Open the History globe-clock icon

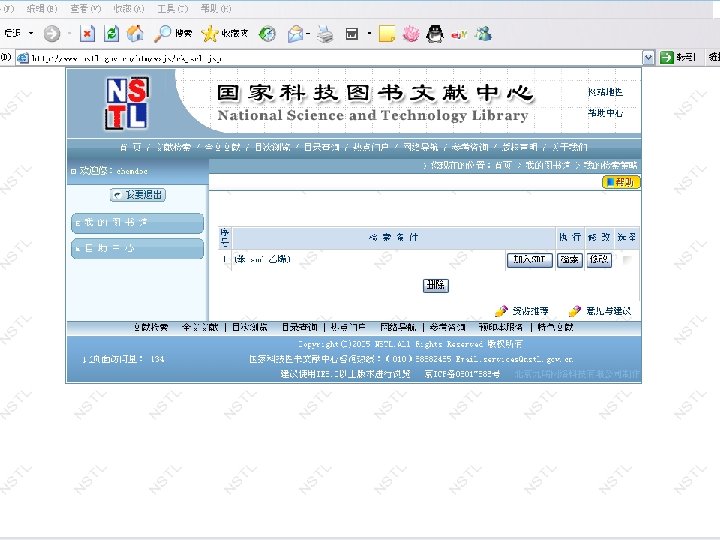click(267, 34)
